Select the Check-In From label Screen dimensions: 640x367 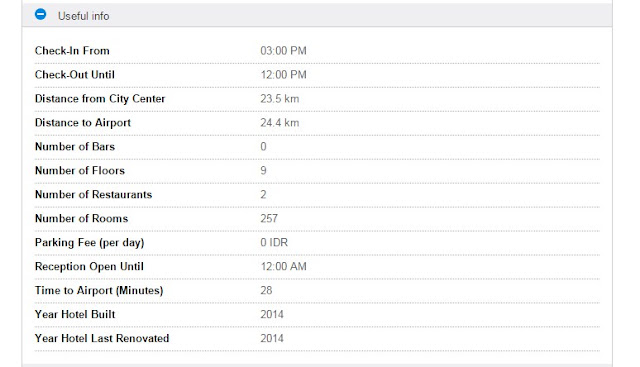click(x=72, y=51)
